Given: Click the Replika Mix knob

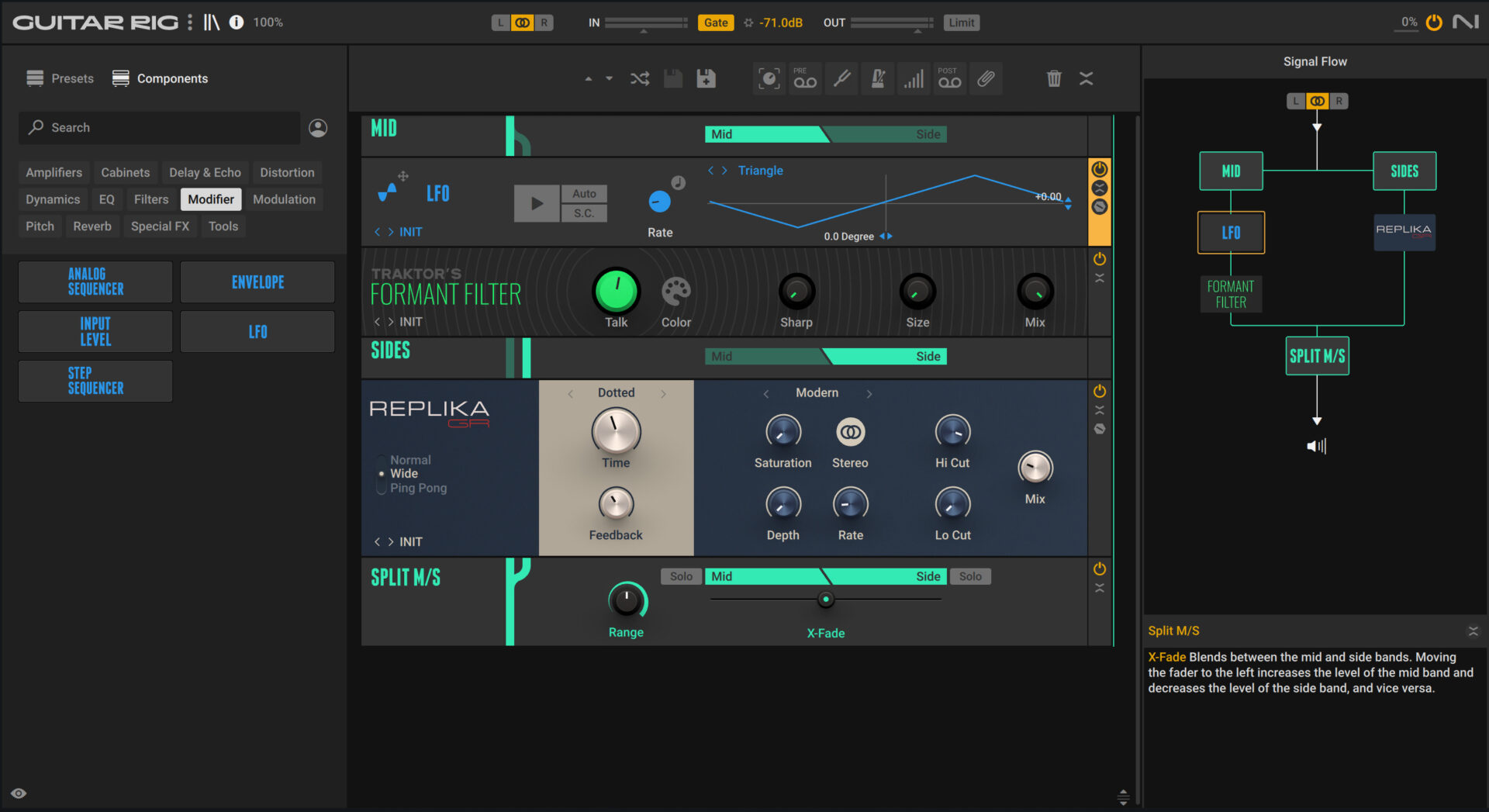Looking at the screenshot, I should click(x=1035, y=468).
